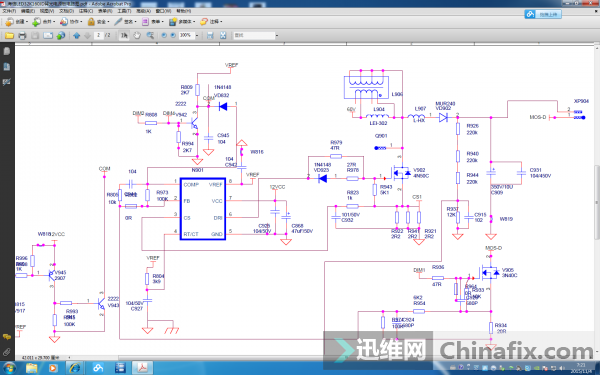600x375 pixels.
Task: Go to the previous page with up arrow
Action: [x=77, y=35]
